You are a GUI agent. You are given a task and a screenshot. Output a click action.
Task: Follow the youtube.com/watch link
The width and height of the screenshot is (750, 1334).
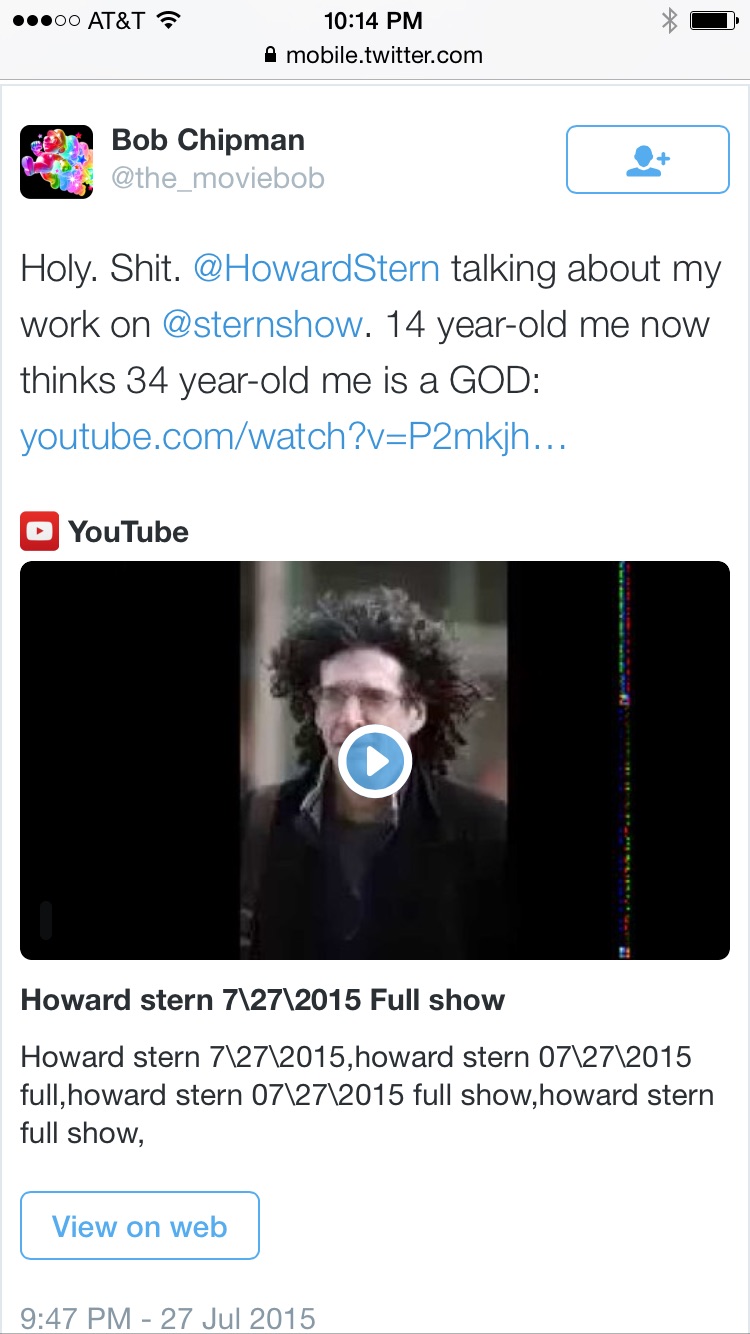tap(294, 437)
